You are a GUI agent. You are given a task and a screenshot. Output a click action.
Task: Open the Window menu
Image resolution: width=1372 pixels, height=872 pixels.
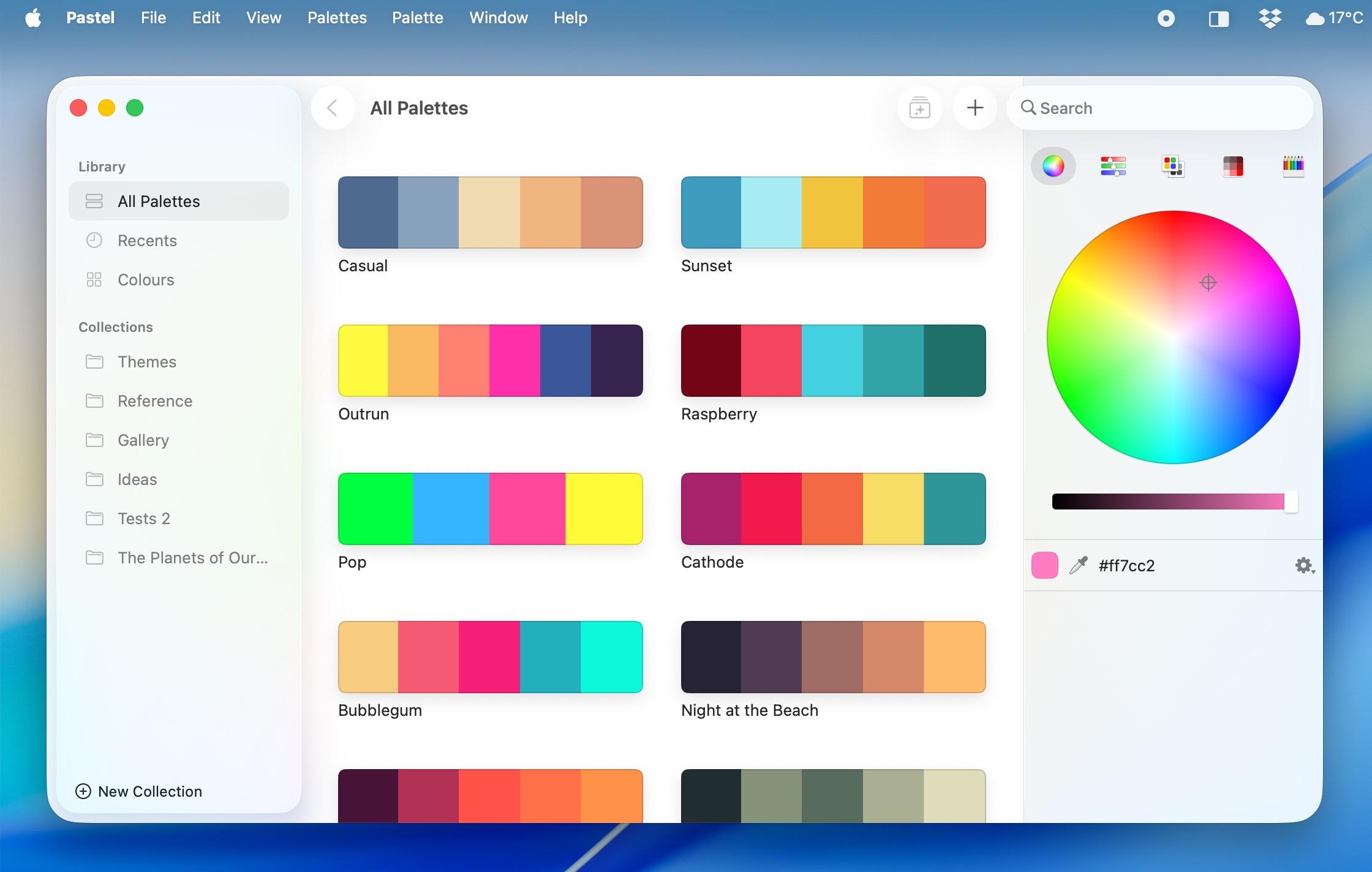click(498, 18)
